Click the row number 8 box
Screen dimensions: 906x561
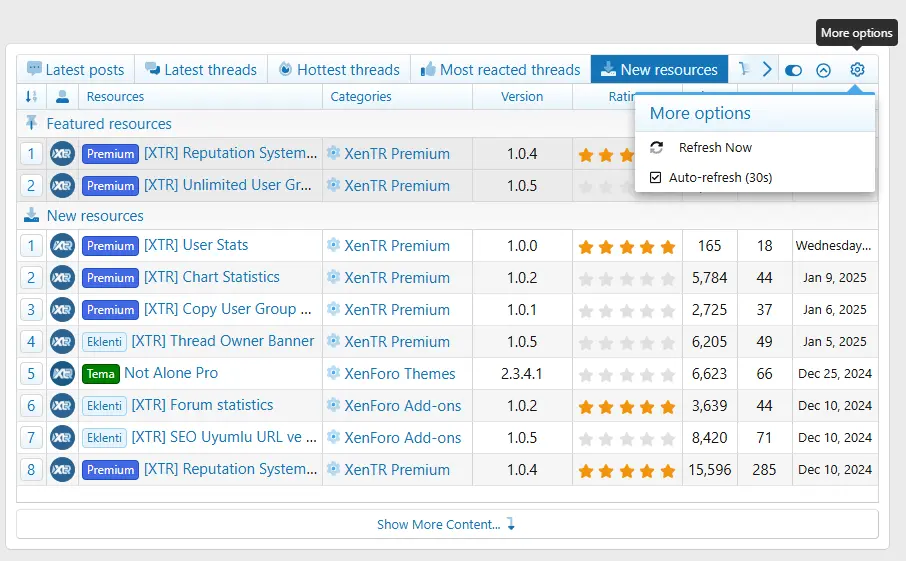pos(31,470)
